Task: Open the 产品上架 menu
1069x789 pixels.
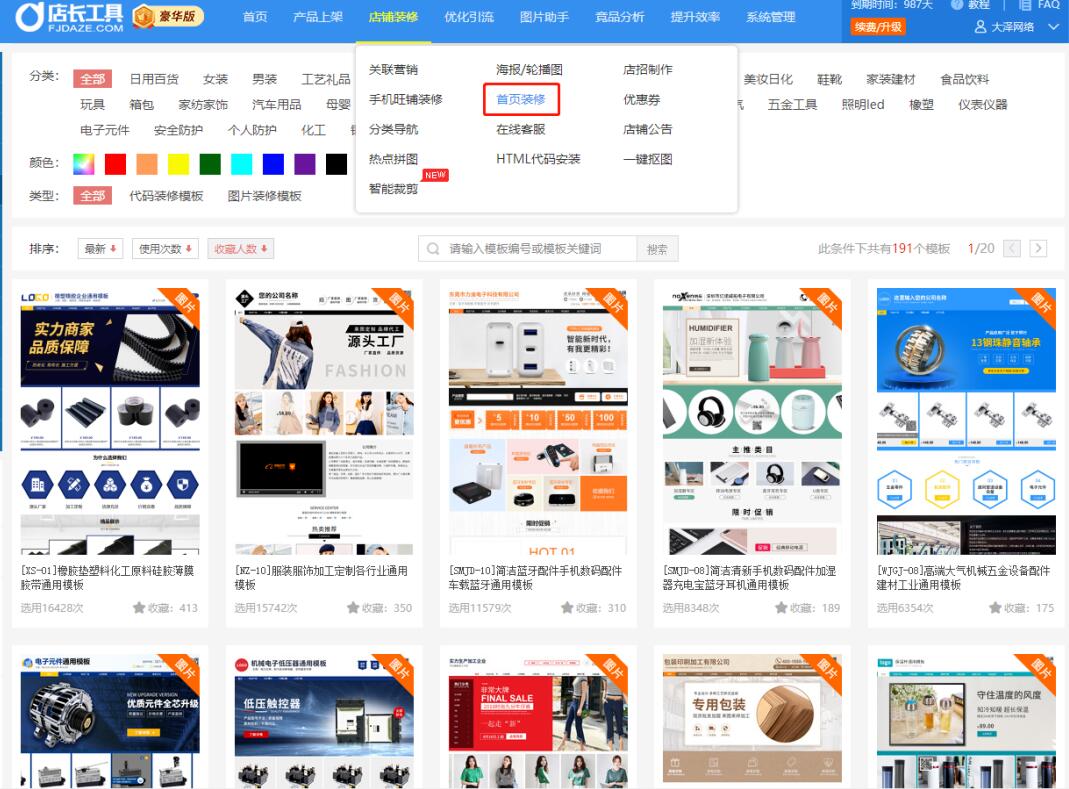Action: [318, 17]
